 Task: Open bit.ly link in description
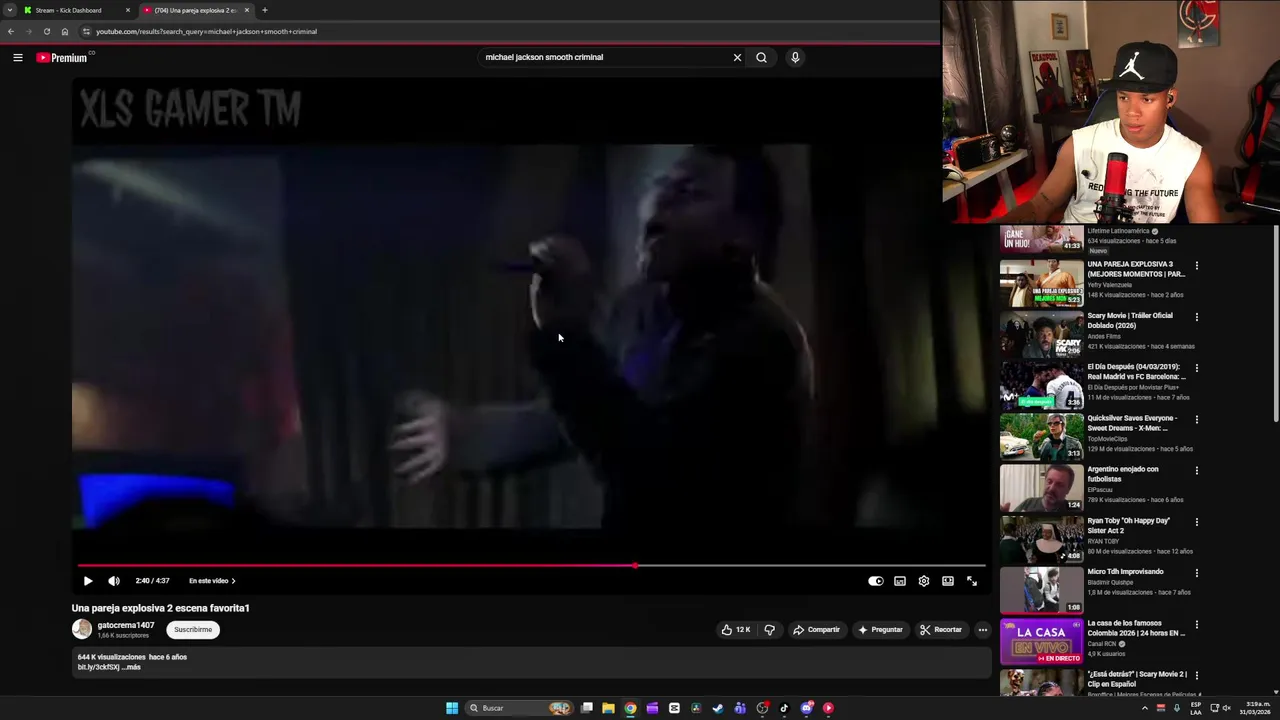[x=98, y=667]
